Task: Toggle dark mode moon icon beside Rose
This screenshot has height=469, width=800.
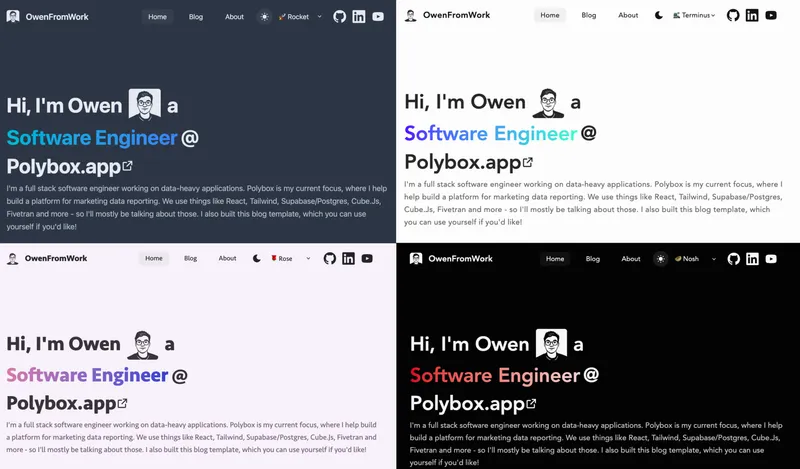Action: [257, 259]
